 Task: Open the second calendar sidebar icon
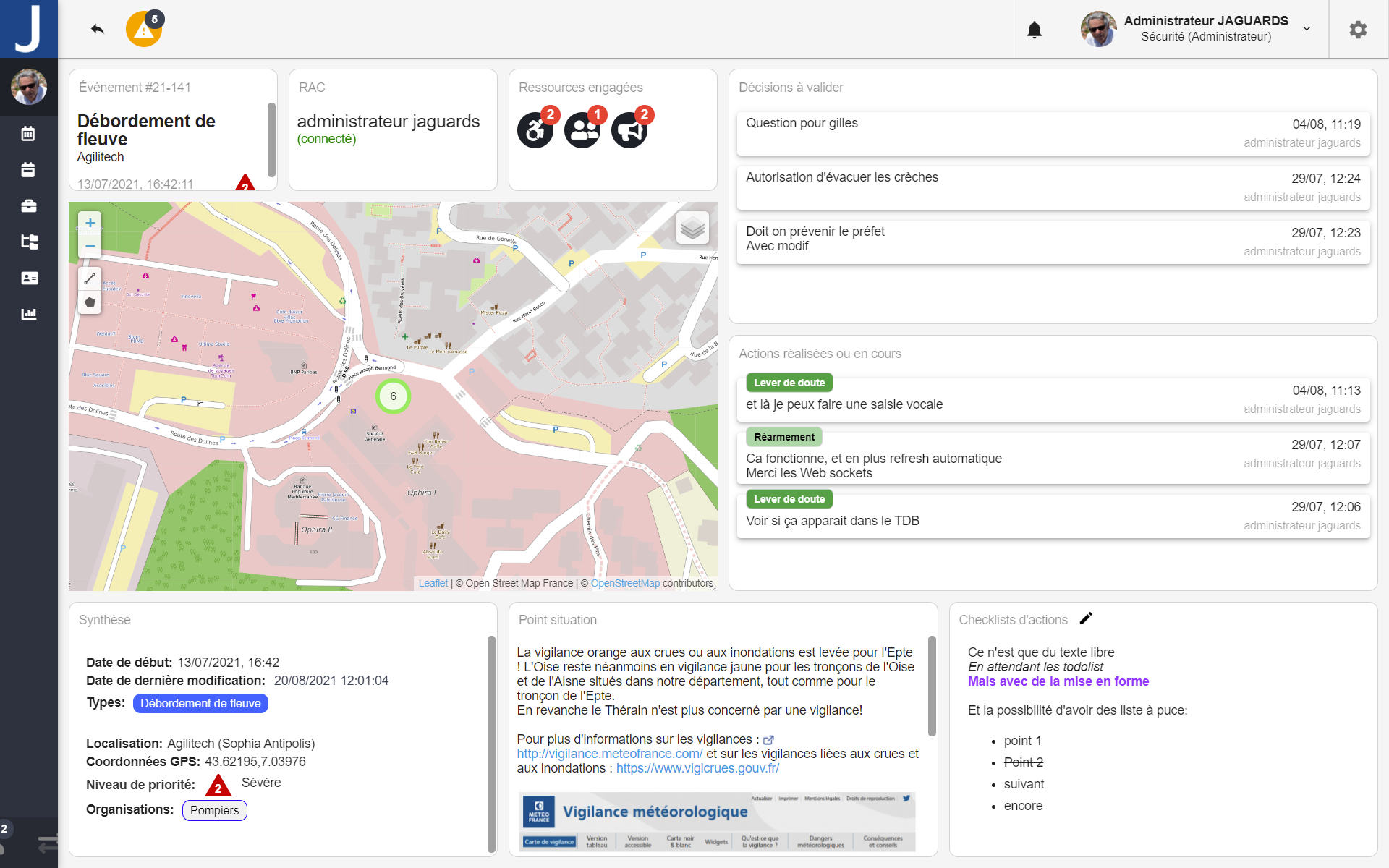pyautogui.click(x=28, y=170)
